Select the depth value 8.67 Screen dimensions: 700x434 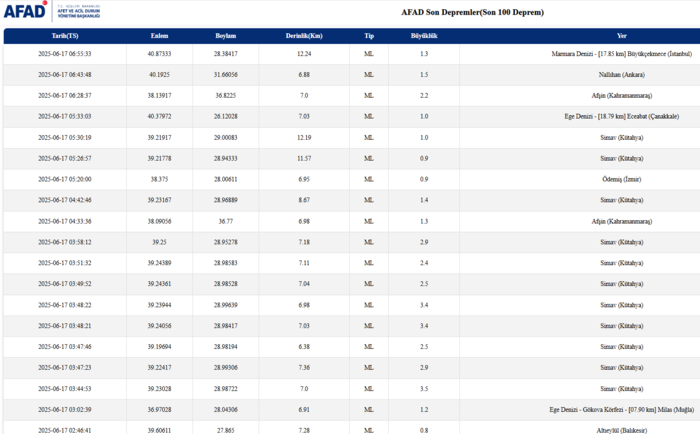pos(304,200)
